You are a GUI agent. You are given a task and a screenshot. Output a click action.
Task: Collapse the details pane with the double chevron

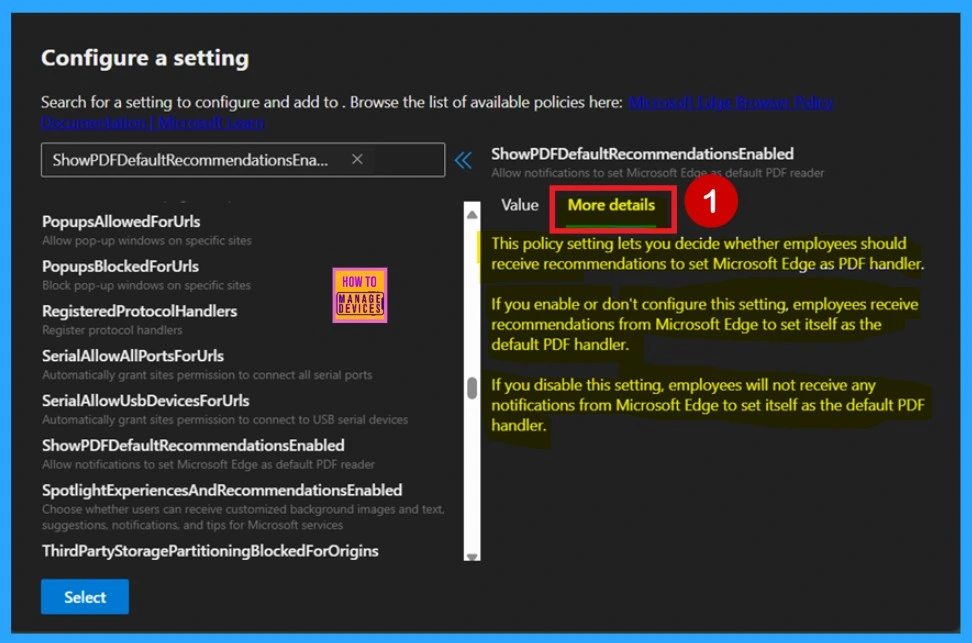462,161
